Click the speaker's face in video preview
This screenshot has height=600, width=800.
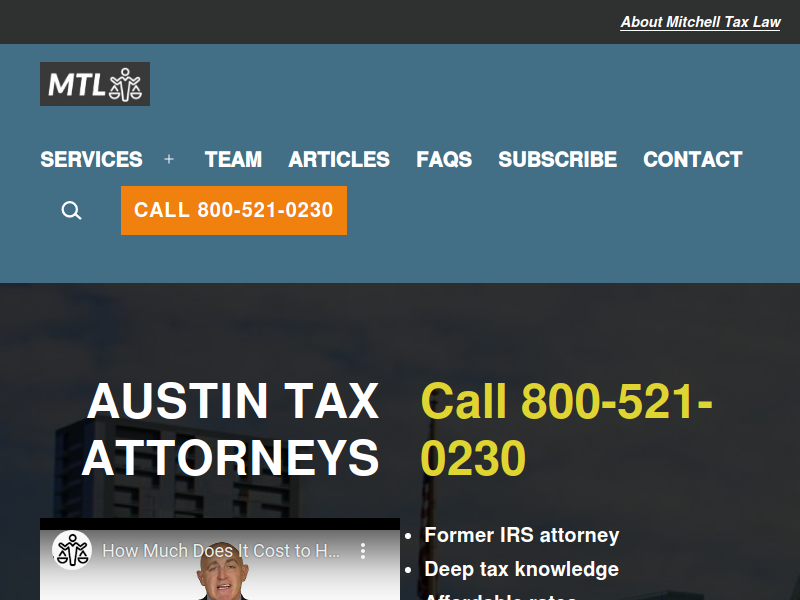pyautogui.click(x=222, y=571)
